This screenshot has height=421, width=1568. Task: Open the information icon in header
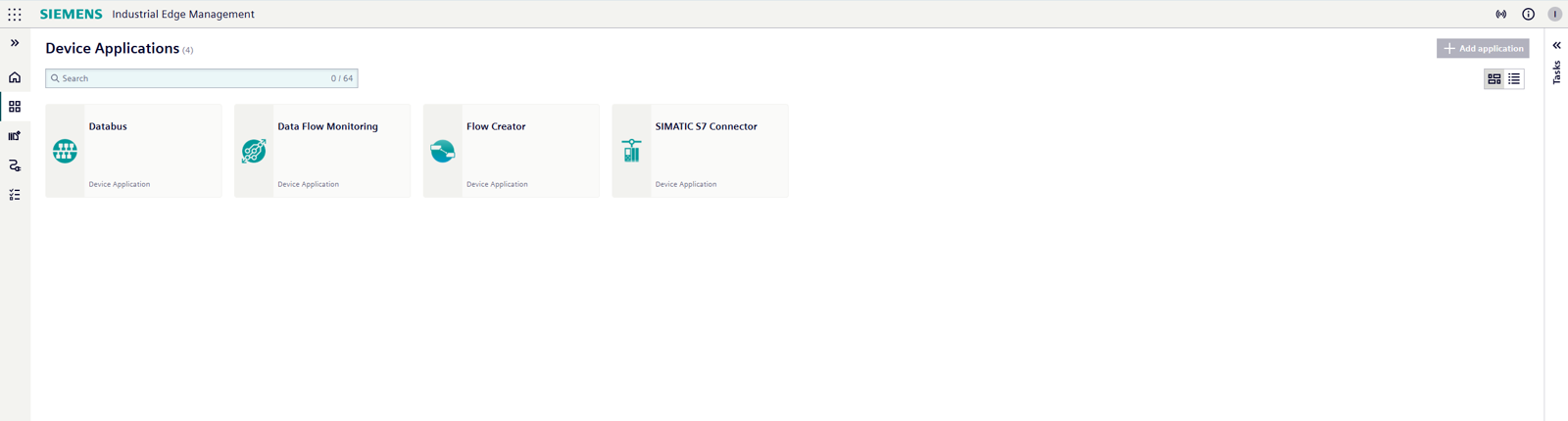click(x=1528, y=15)
